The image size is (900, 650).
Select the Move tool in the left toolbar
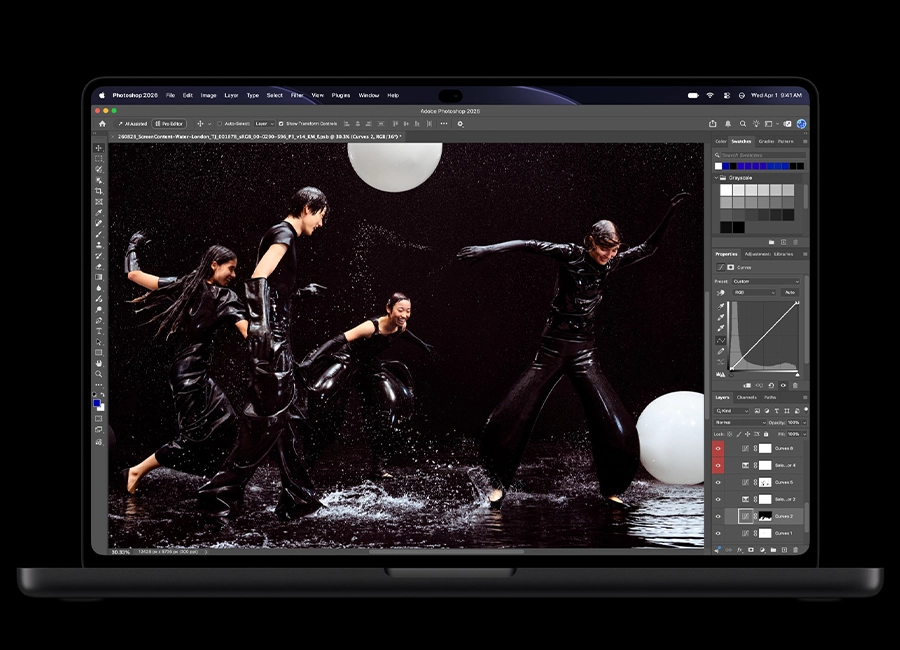click(99, 148)
